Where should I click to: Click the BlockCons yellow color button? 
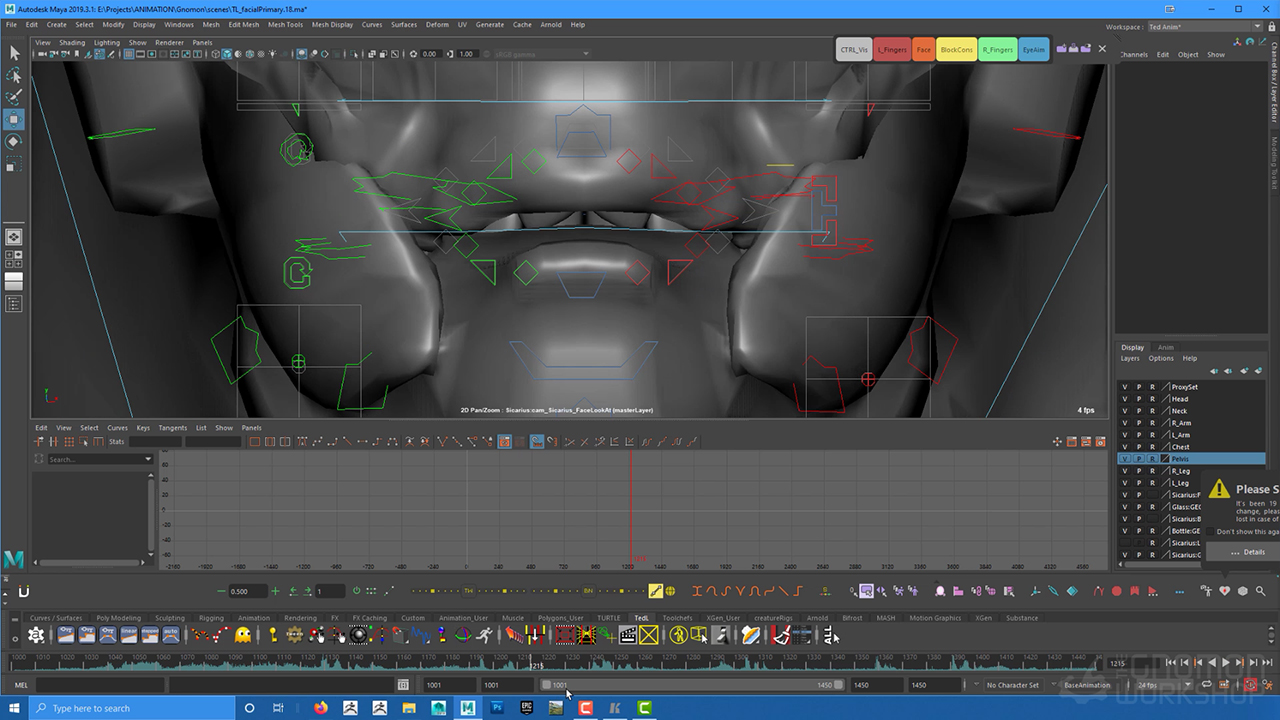pos(956,49)
